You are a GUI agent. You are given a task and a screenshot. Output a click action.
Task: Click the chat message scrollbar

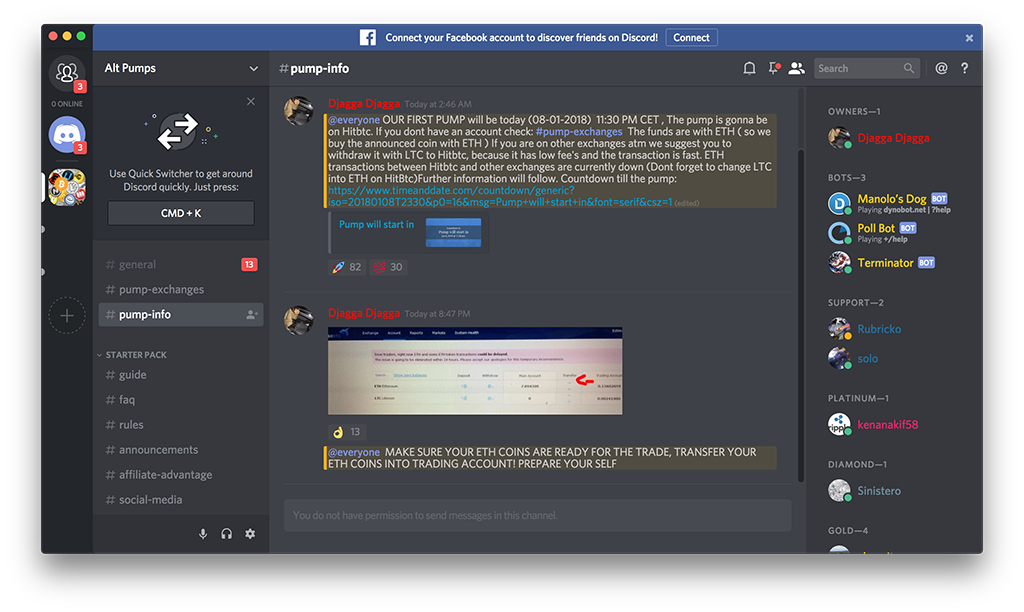(x=801, y=316)
